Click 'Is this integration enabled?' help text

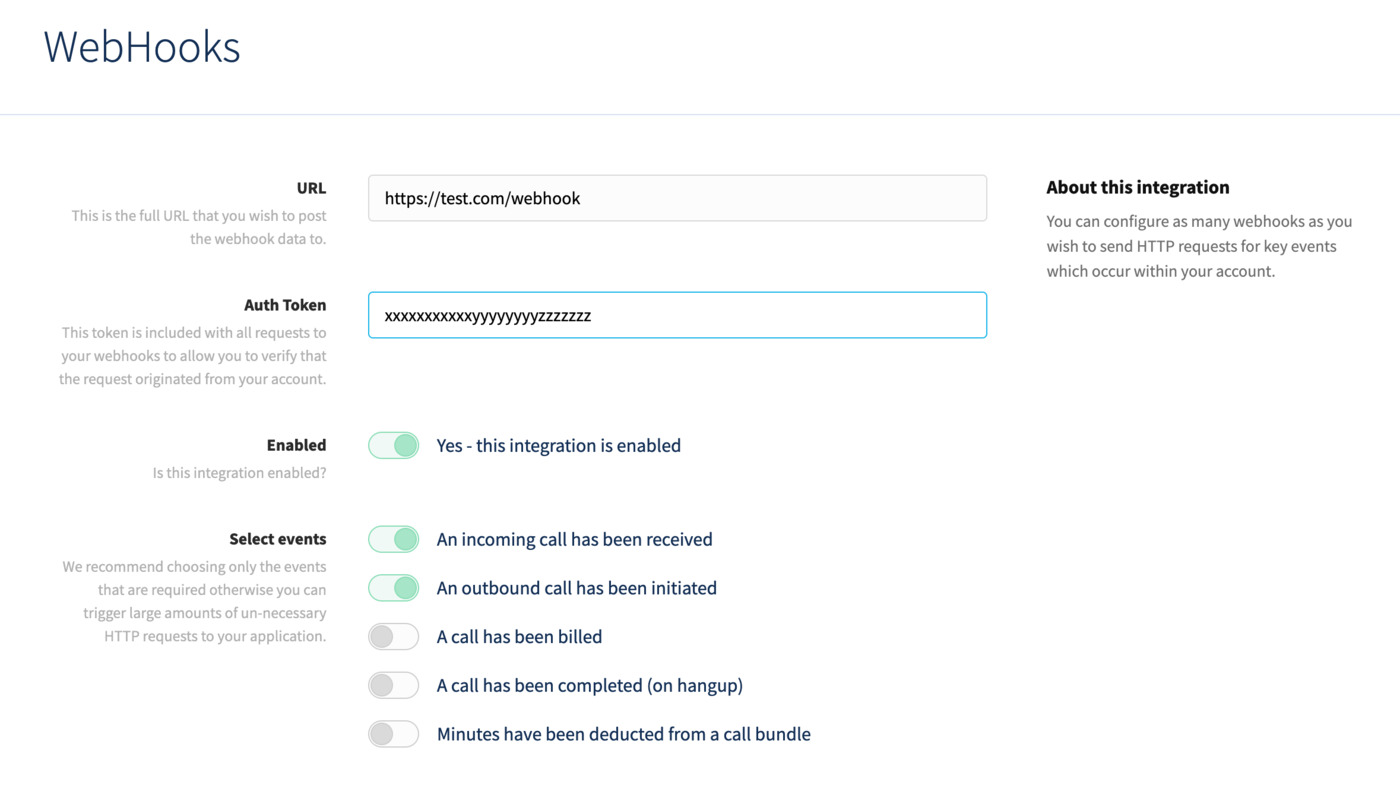point(239,472)
